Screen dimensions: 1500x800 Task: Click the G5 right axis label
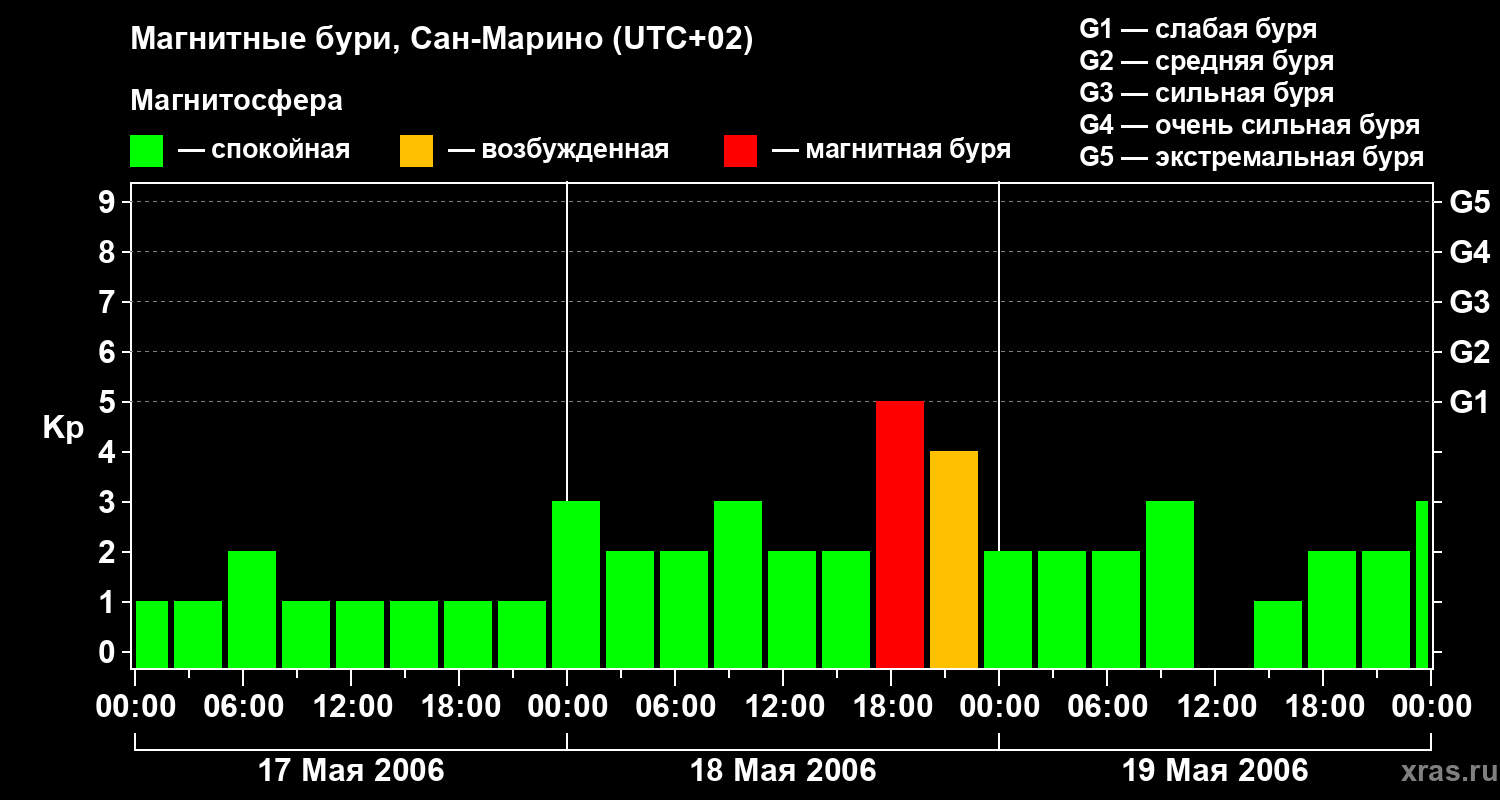point(1469,202)
